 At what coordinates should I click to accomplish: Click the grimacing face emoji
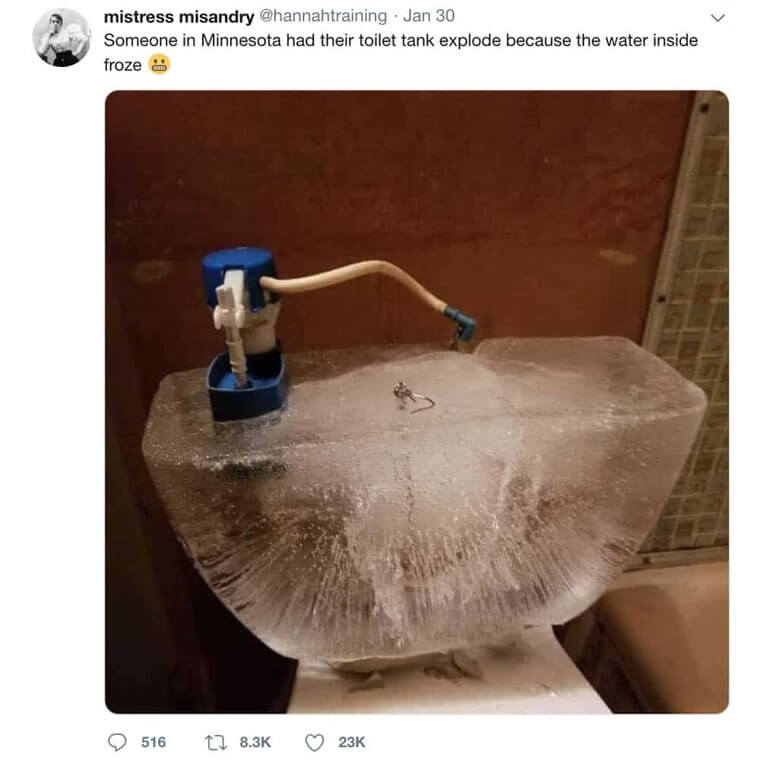(159, 64)
